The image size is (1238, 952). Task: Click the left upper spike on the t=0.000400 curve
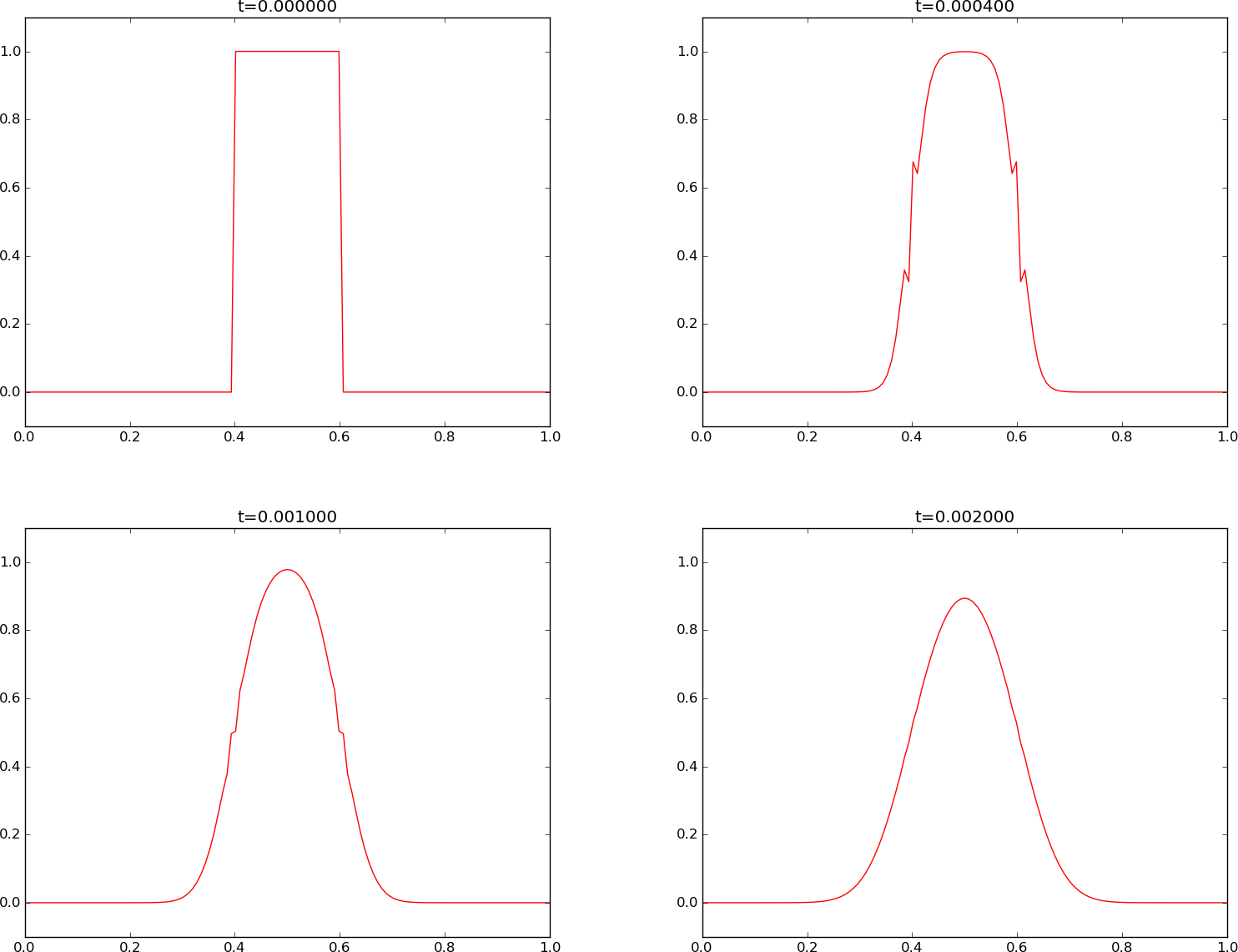click(x=913, y=162)
